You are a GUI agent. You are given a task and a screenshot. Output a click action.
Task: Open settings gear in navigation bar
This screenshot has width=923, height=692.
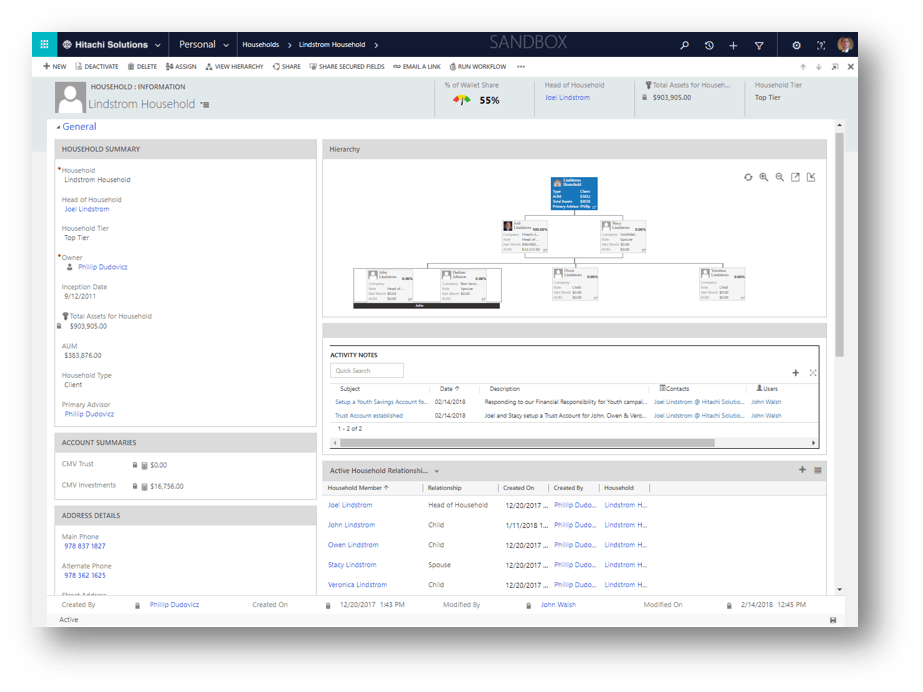pyautogui.click(x=796, y=45)
